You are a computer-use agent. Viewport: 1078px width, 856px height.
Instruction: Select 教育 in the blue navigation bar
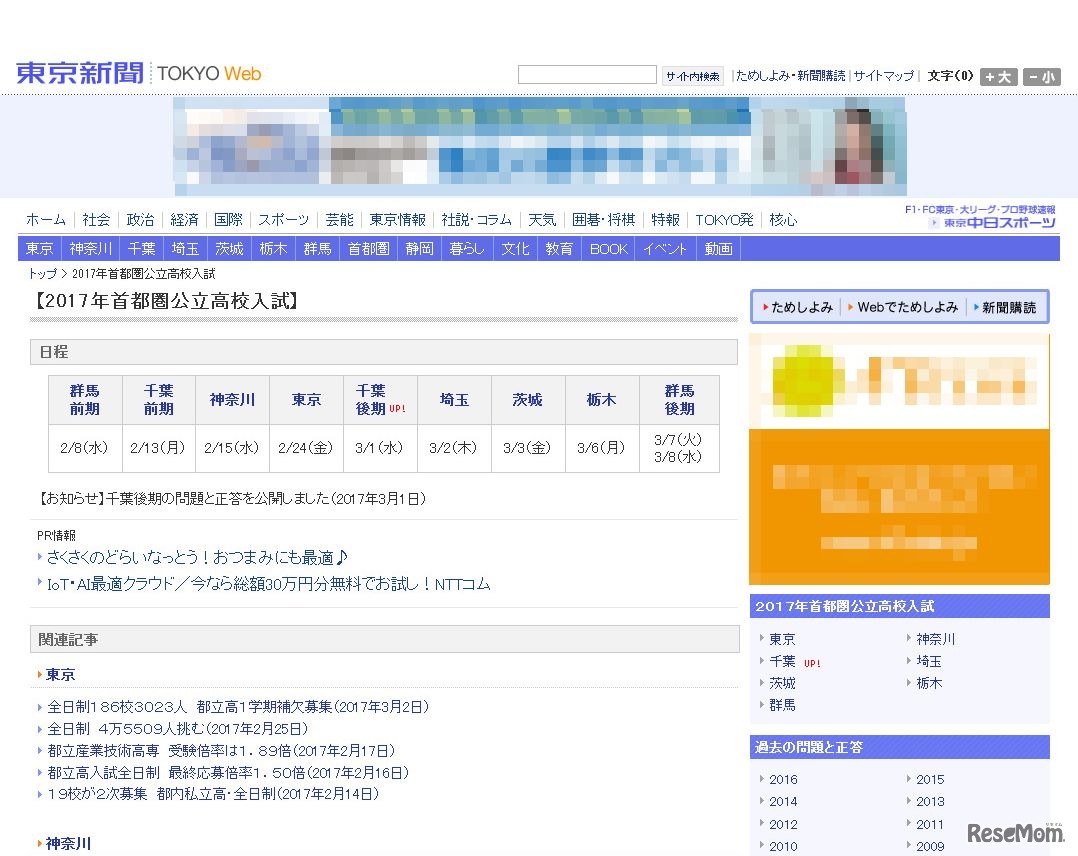point(559,249)
